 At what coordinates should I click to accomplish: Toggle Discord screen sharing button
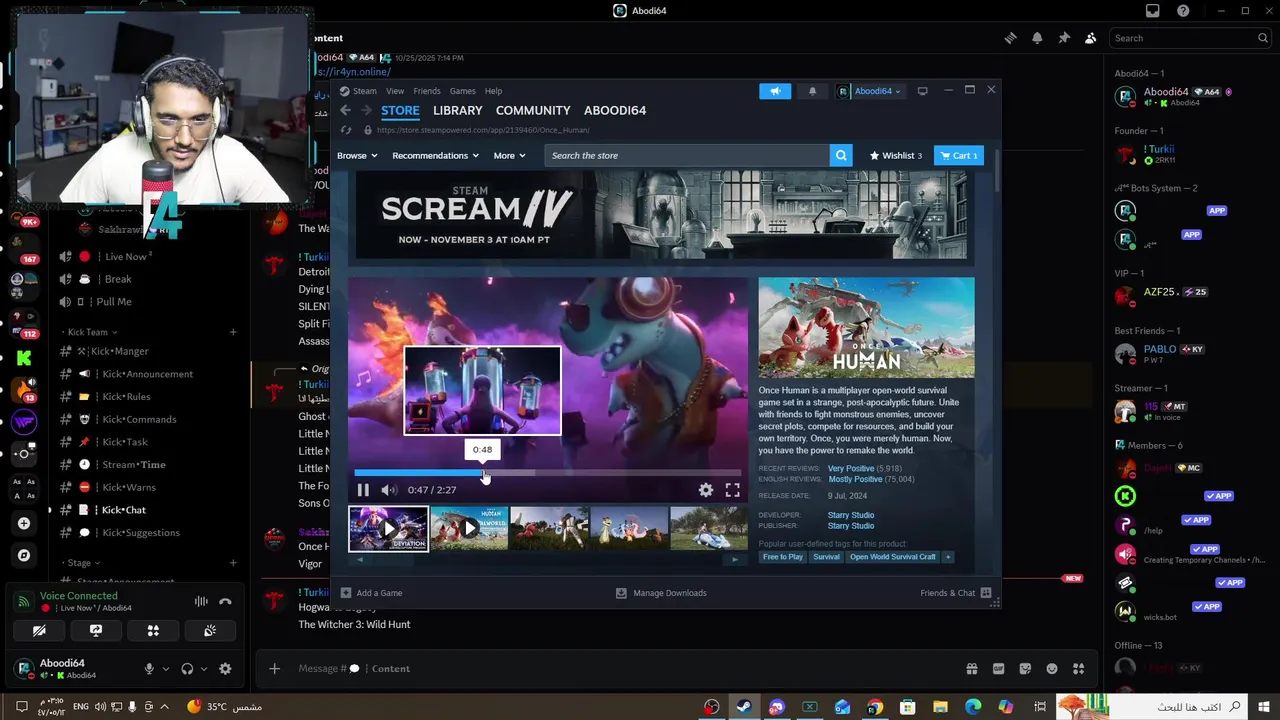(96, 631)
